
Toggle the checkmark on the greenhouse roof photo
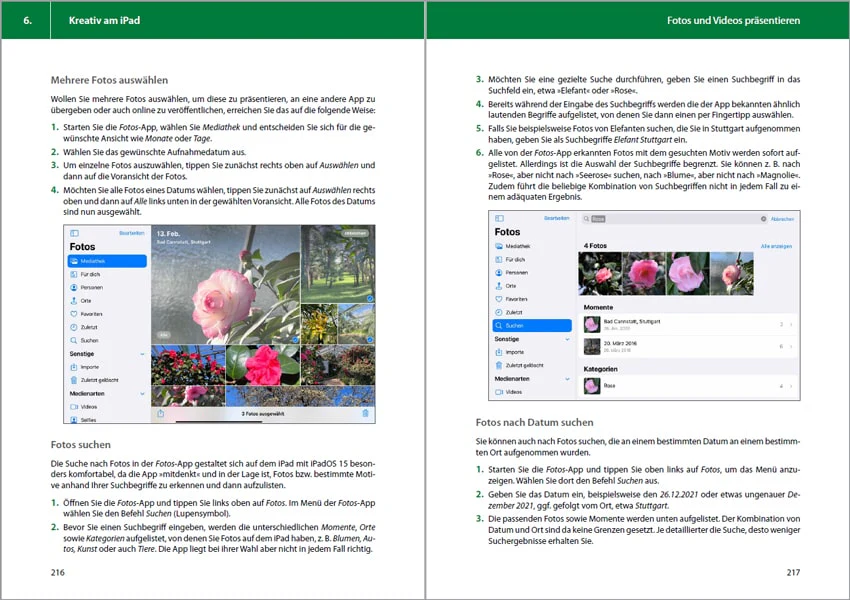(x=370, y=340)
